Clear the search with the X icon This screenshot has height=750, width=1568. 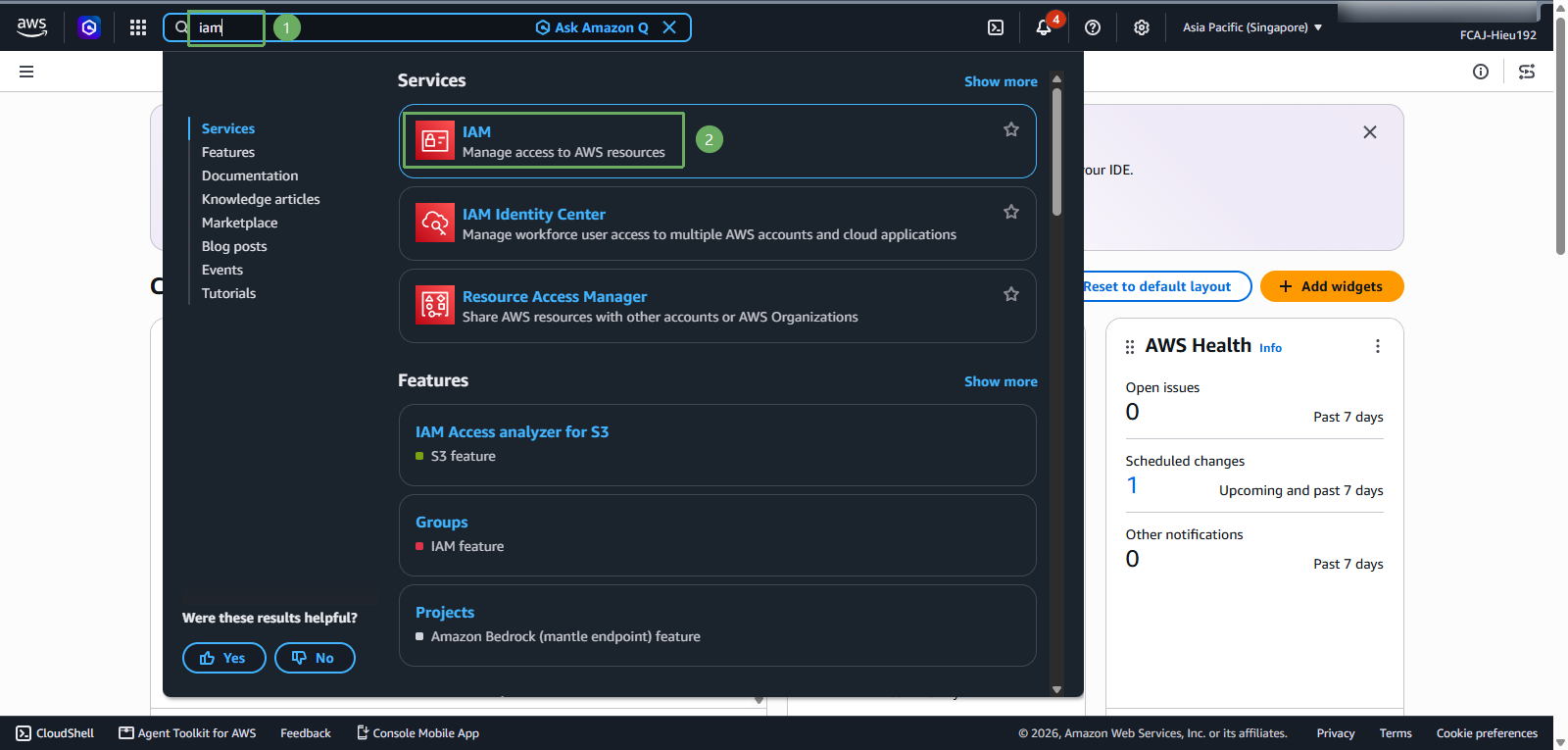pyautogui.click(x=669, y=27)
